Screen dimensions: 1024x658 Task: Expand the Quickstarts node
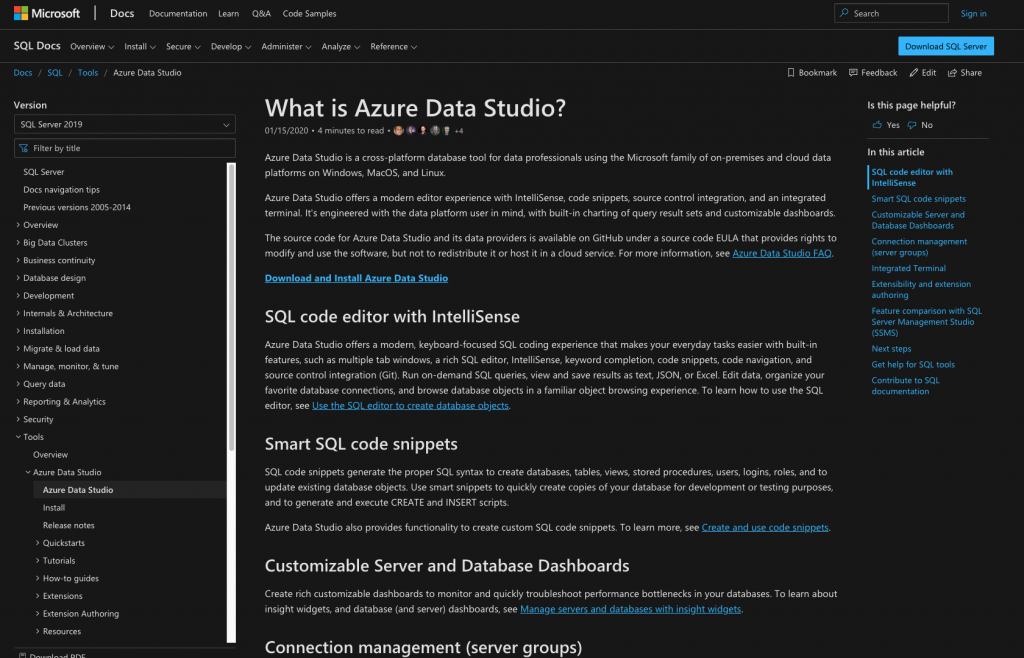pyautogui.click(x=38, y=542)
